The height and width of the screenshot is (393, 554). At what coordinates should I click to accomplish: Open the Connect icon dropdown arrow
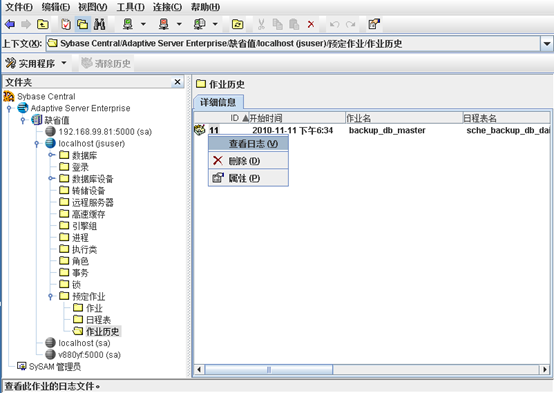pyautogui.click(x=143, y=24)
